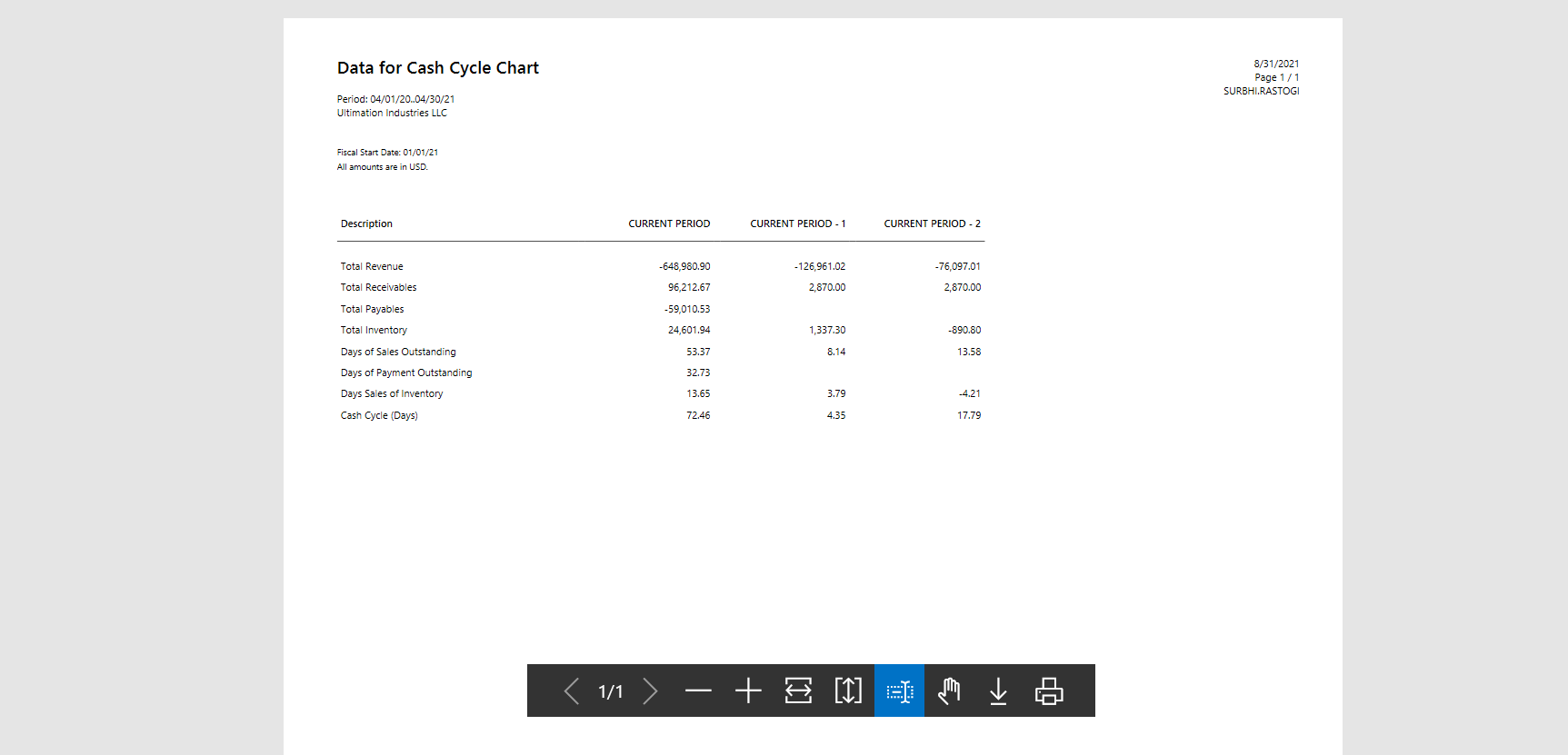
Task: Select the inventory value -890.80
Action: (x=964, y=330)
